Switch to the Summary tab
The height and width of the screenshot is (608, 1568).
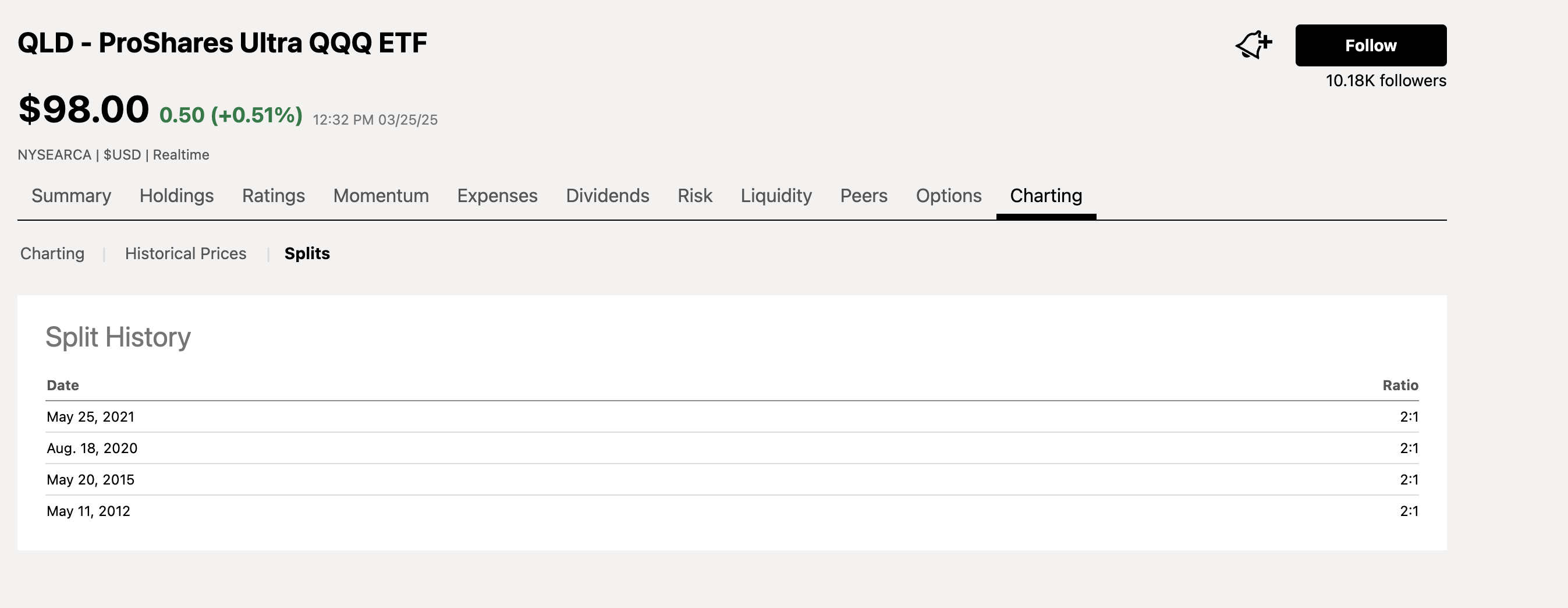tap(71, 196)
